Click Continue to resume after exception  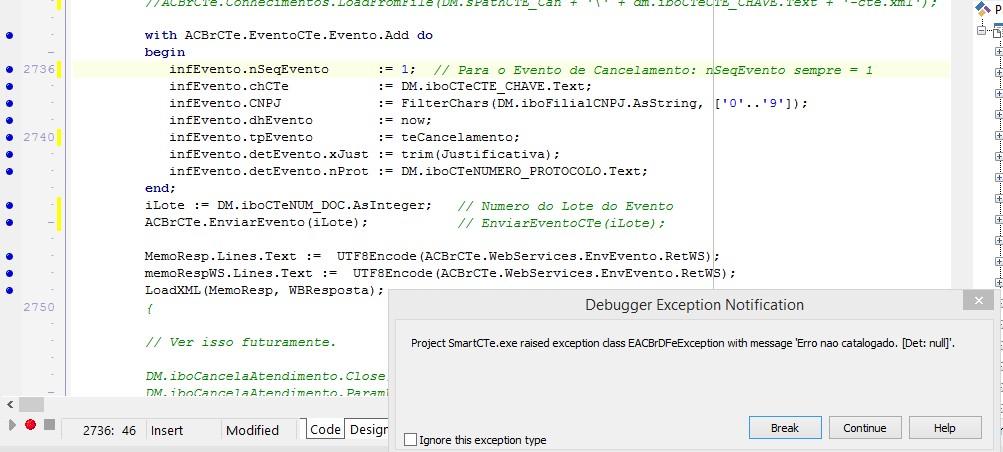tap(865, 428)
